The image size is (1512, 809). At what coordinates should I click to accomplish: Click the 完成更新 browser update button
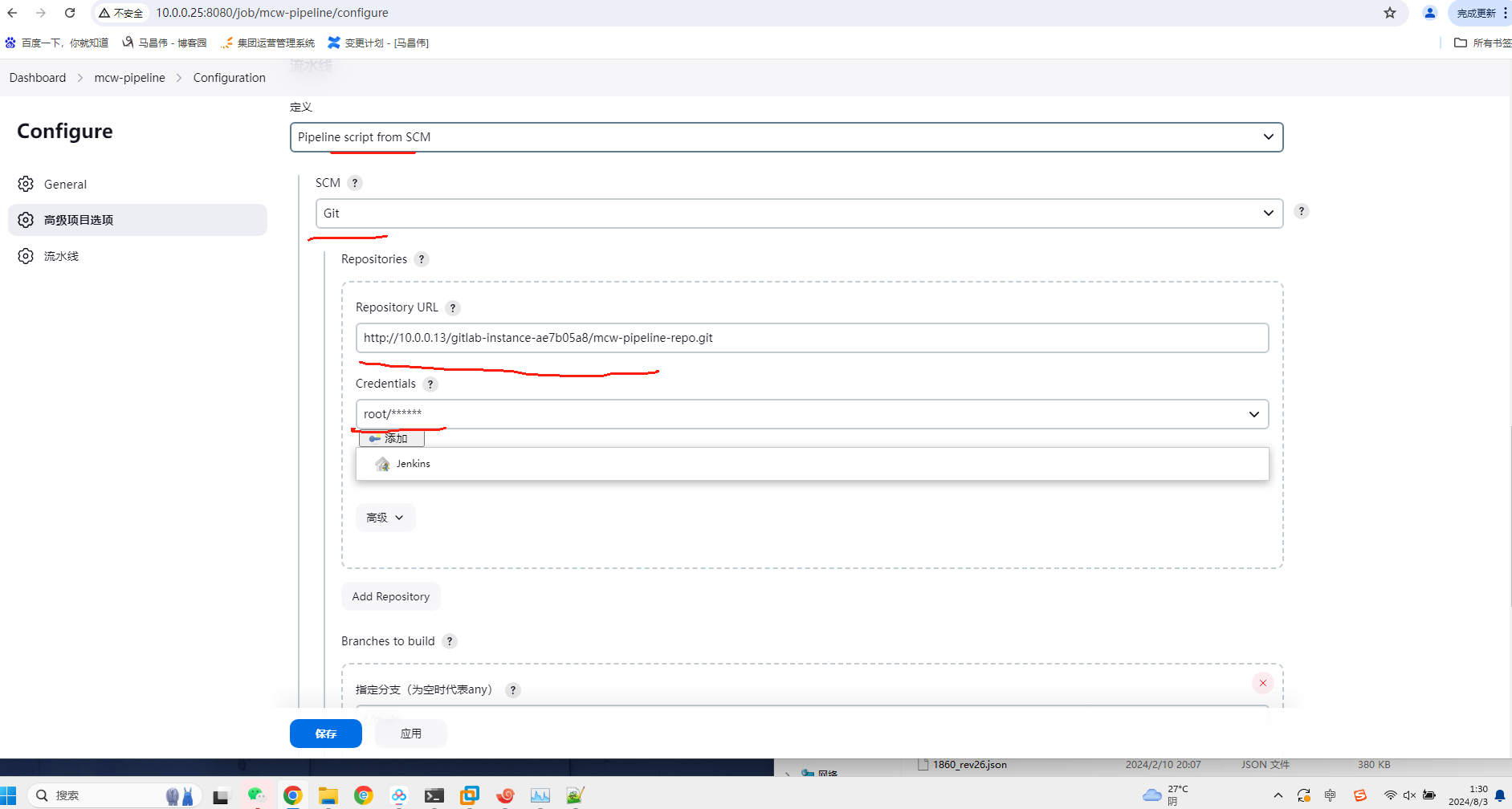pos(1479,13)
